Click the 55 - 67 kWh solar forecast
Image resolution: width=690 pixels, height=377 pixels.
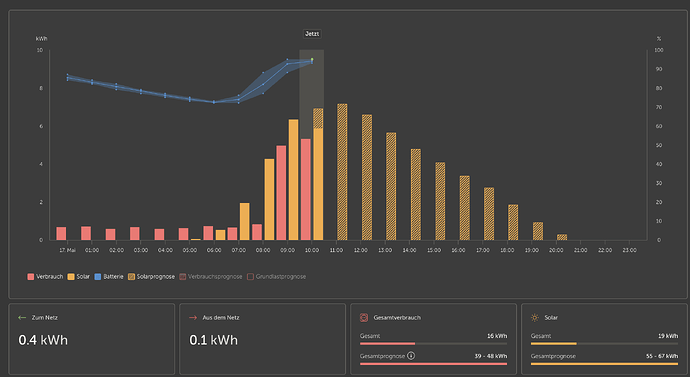(x=662, y=356)
